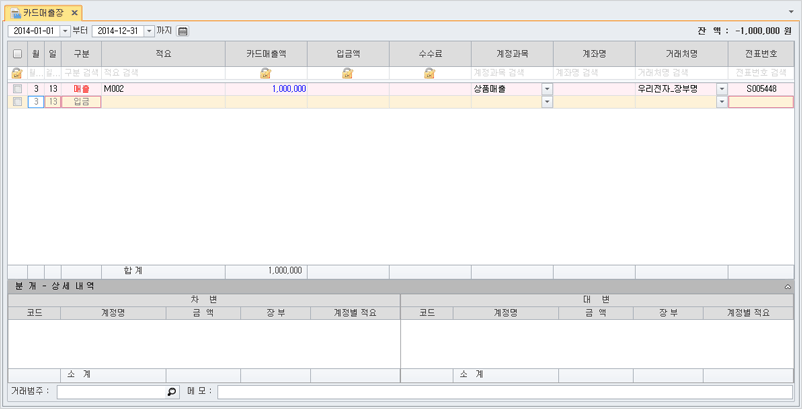Click the 전표번호 cell in 입금 row
802x409 pixels.
(x=761, y=102)
